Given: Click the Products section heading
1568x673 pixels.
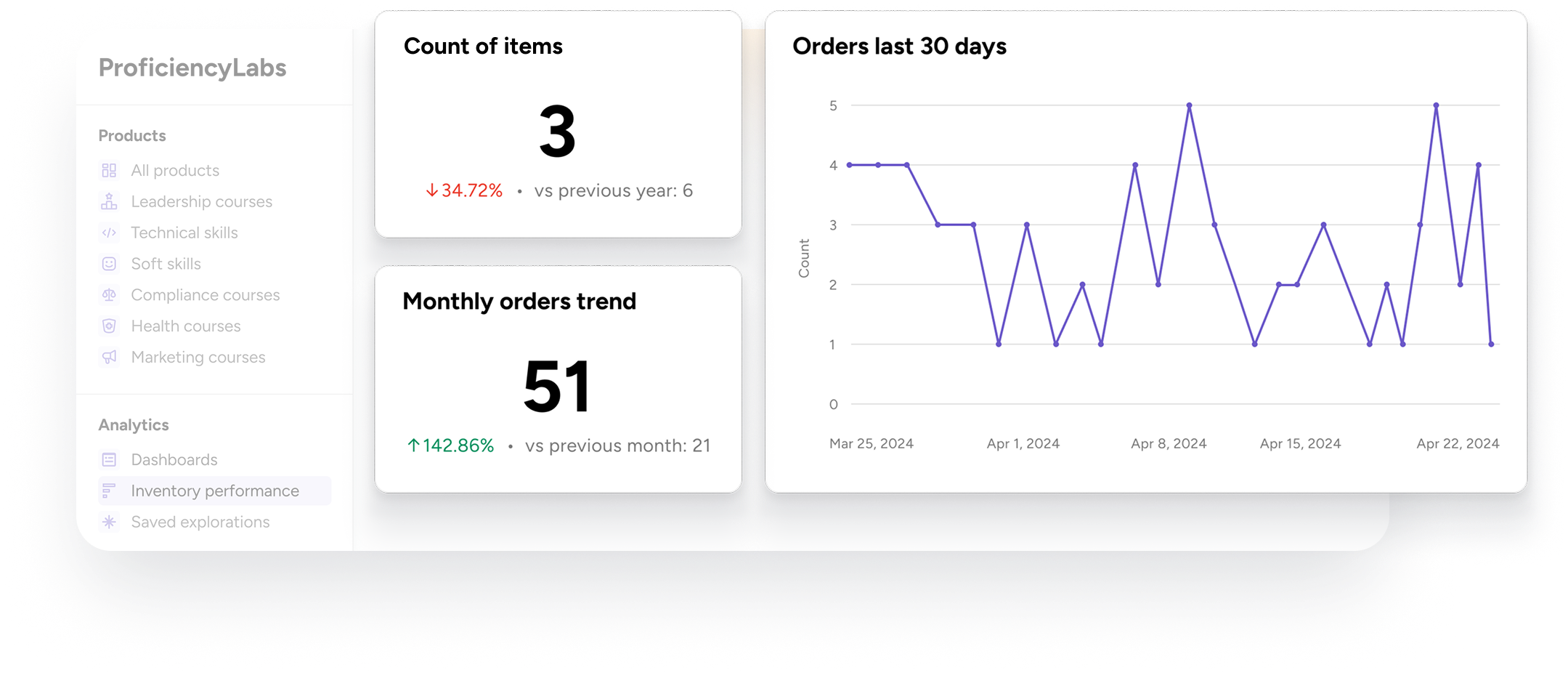Looking at the screenshot, I should [132, 135].
